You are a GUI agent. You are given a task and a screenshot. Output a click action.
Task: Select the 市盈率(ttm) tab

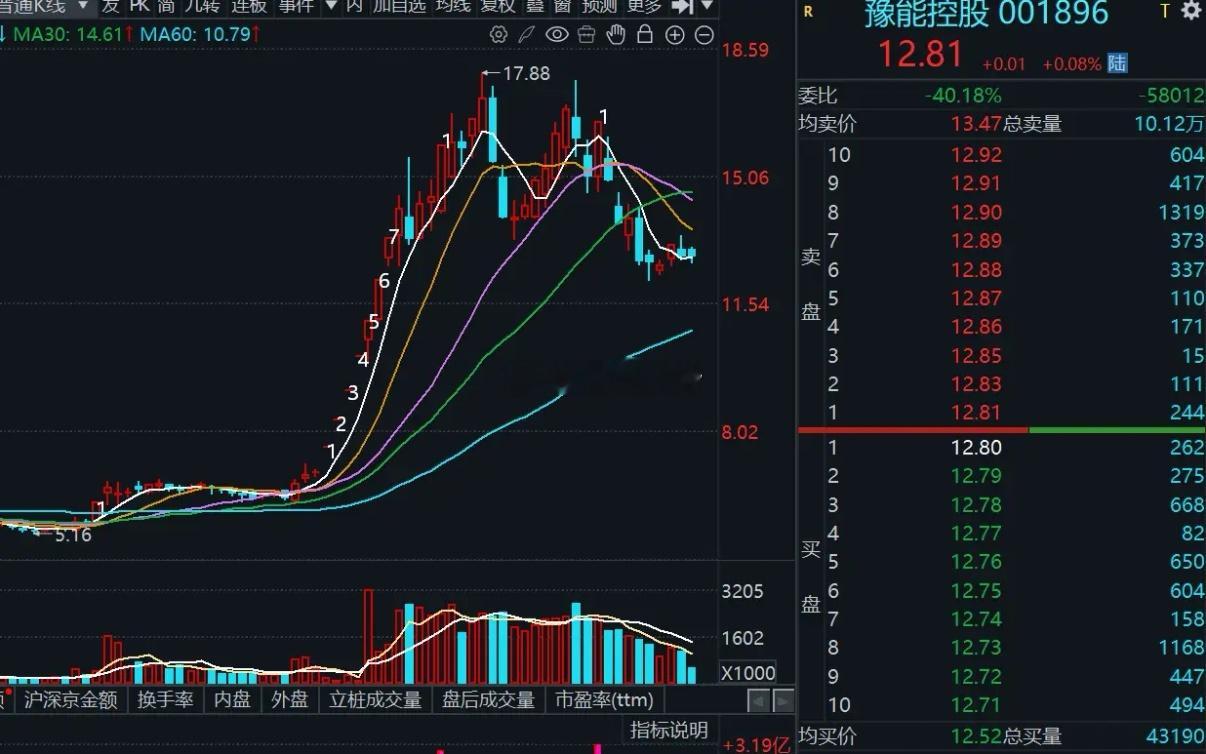pos(606,700)
